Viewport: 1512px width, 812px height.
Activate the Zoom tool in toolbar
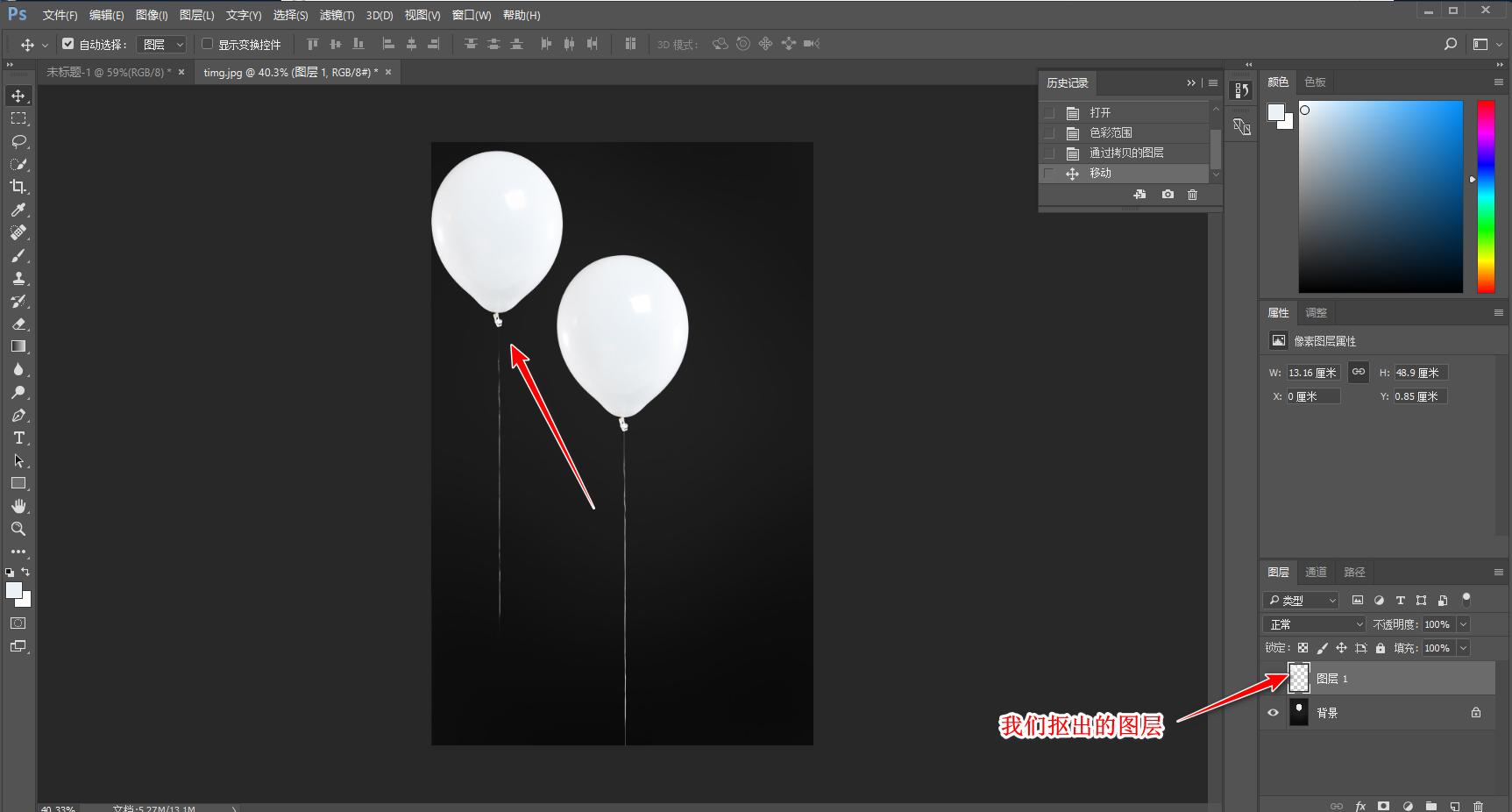pyautogui.click(x=18, y=529)
